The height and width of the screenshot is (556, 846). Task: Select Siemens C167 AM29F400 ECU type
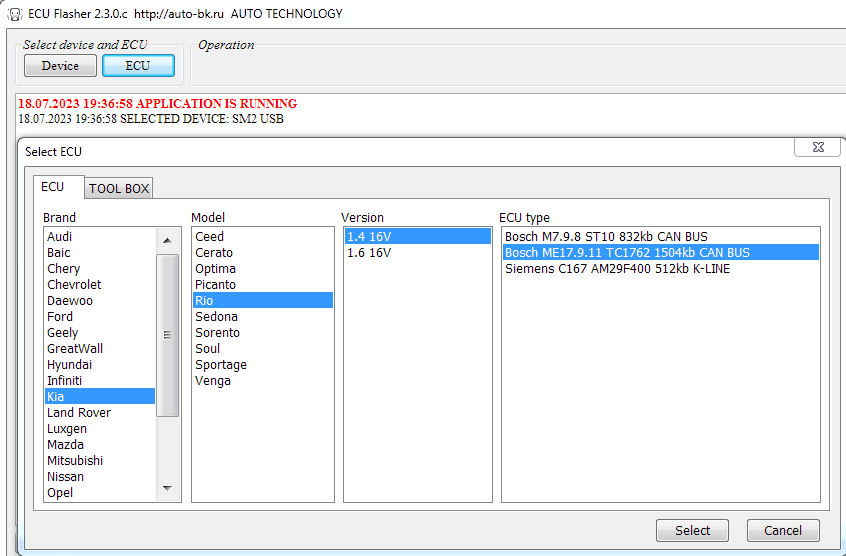[617, 269]
